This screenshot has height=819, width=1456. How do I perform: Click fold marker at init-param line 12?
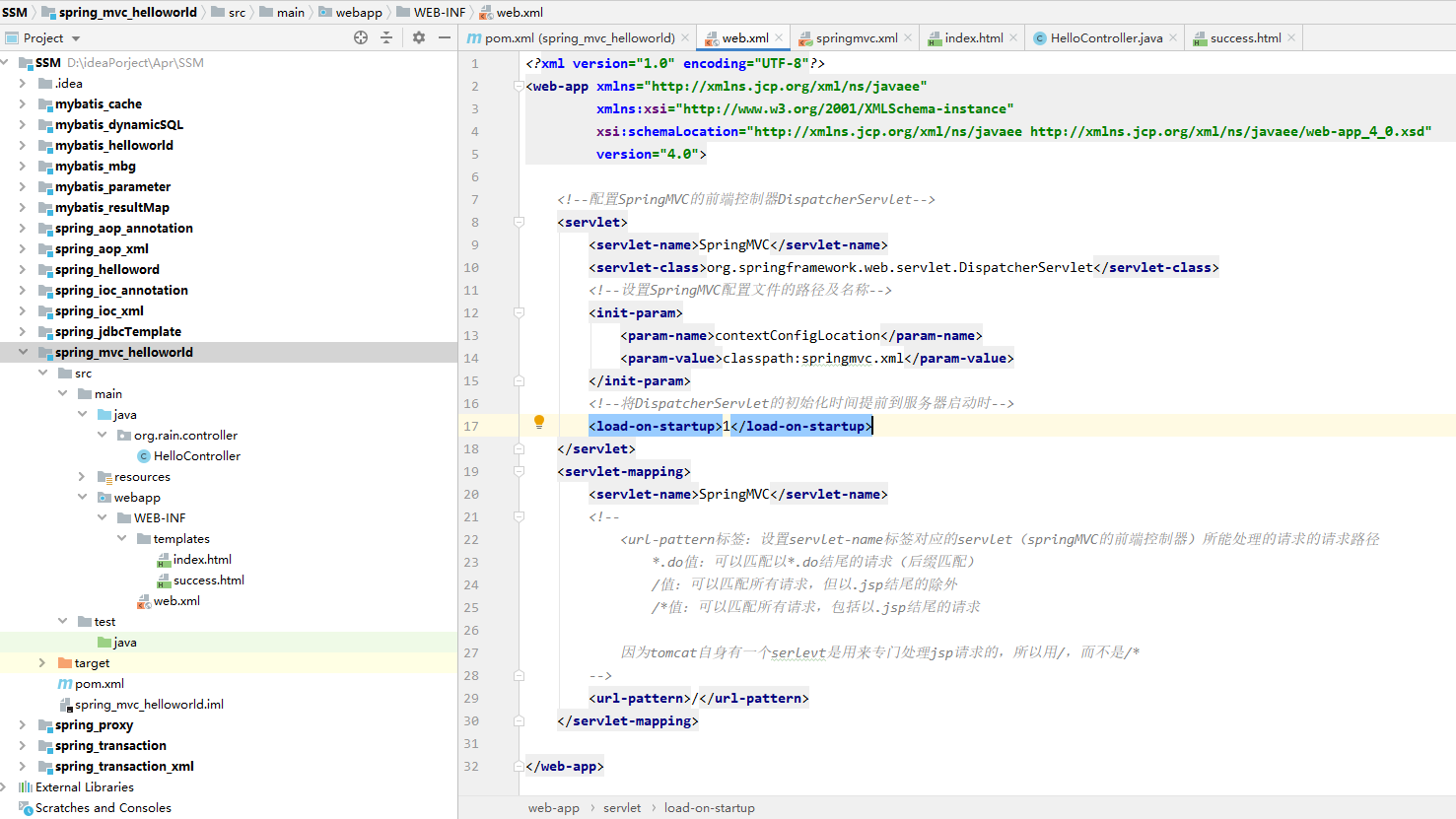tap(519, 312)
